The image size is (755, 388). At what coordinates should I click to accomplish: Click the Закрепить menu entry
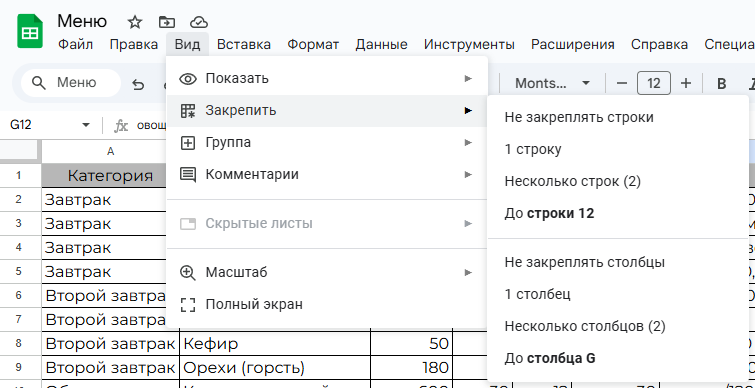327,111
